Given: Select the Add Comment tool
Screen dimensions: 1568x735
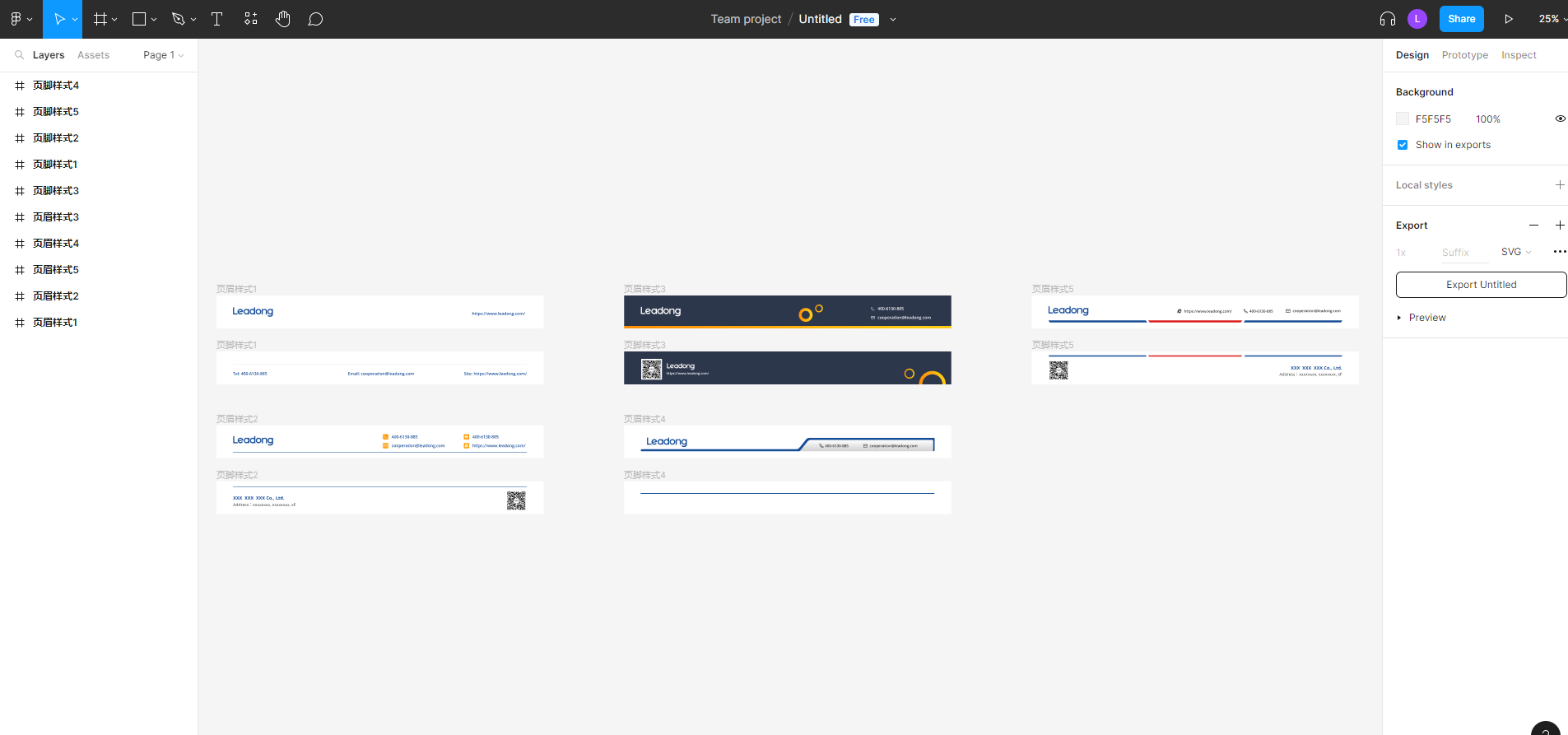Looking at the screenshot, I should tap(315, 19).
